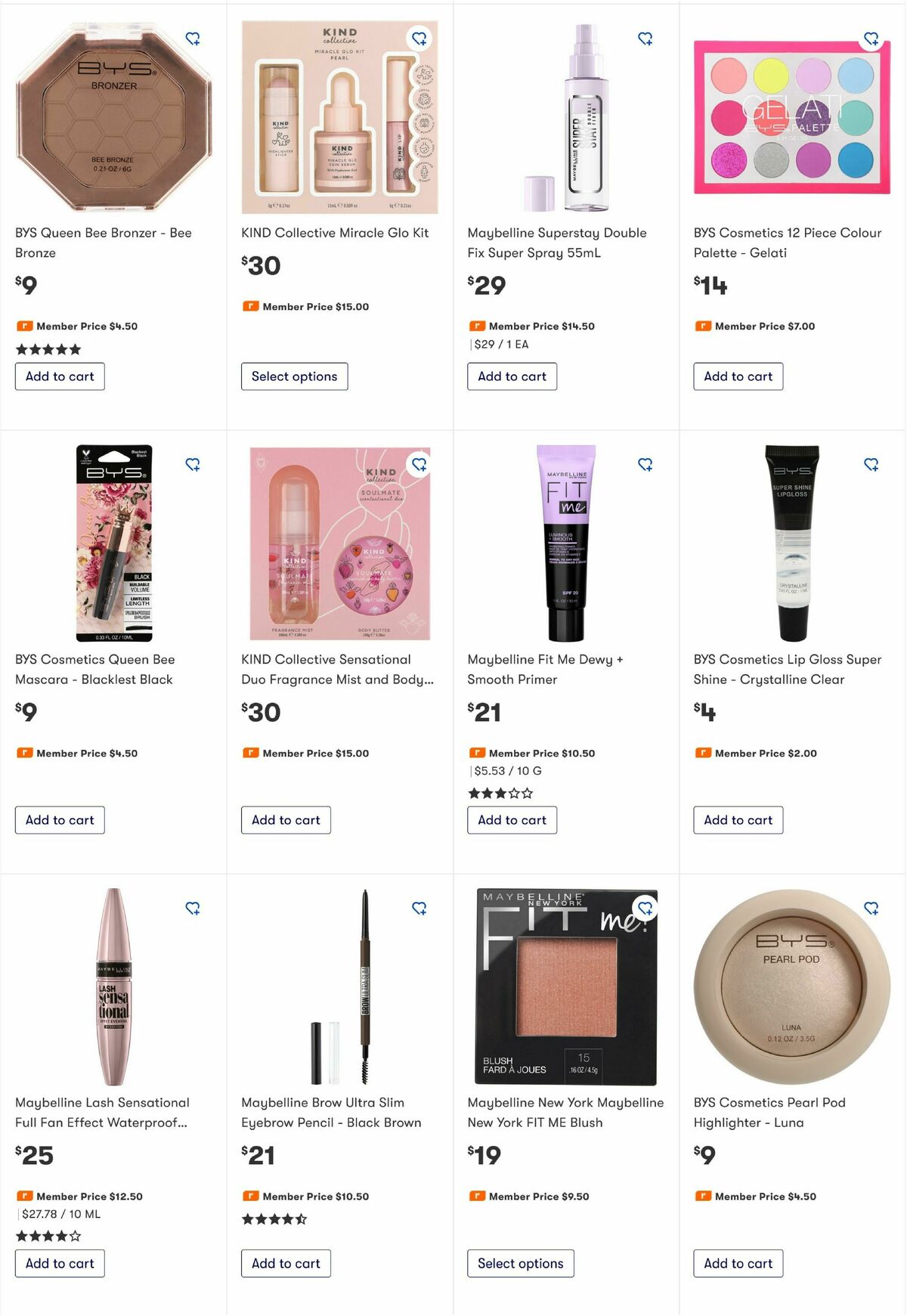Click the rewards icon beside Member Price $12.50
907x1316 pixels.
(x=25, y=1197)
